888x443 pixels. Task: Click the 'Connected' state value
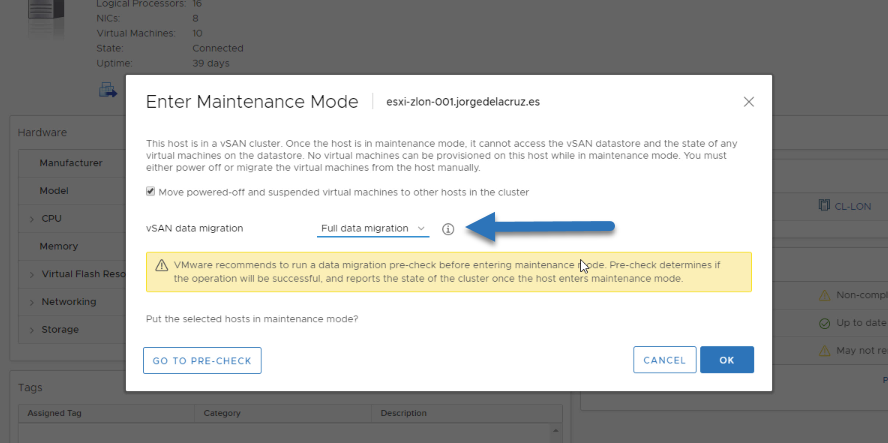click(217, 48)
